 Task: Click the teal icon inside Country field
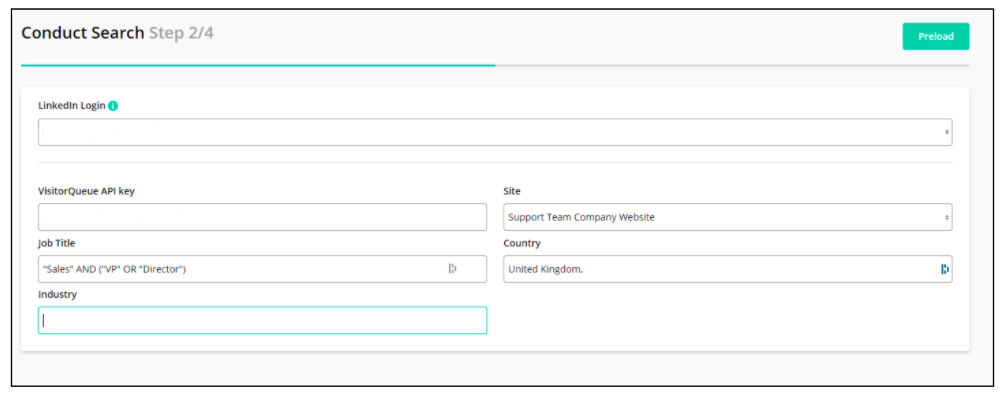click(x=944, y=269)
